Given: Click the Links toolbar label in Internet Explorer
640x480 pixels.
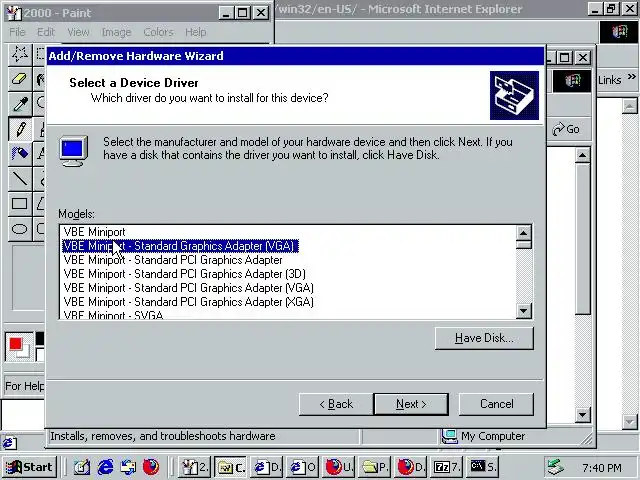Looking at the screenshot, I should (x=609, y=80).
